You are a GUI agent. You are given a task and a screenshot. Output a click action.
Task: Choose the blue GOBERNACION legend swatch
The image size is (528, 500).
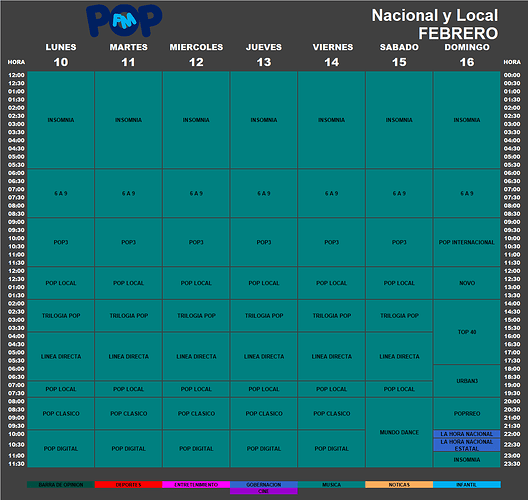pos(264,485)
